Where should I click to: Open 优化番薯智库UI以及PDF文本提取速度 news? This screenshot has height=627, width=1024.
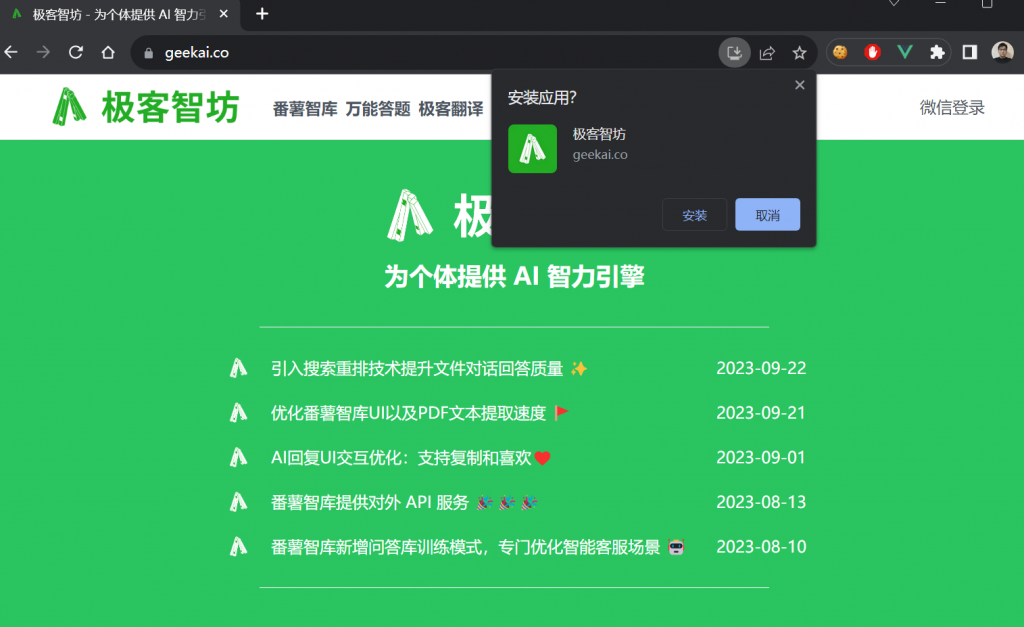point(420,413)
